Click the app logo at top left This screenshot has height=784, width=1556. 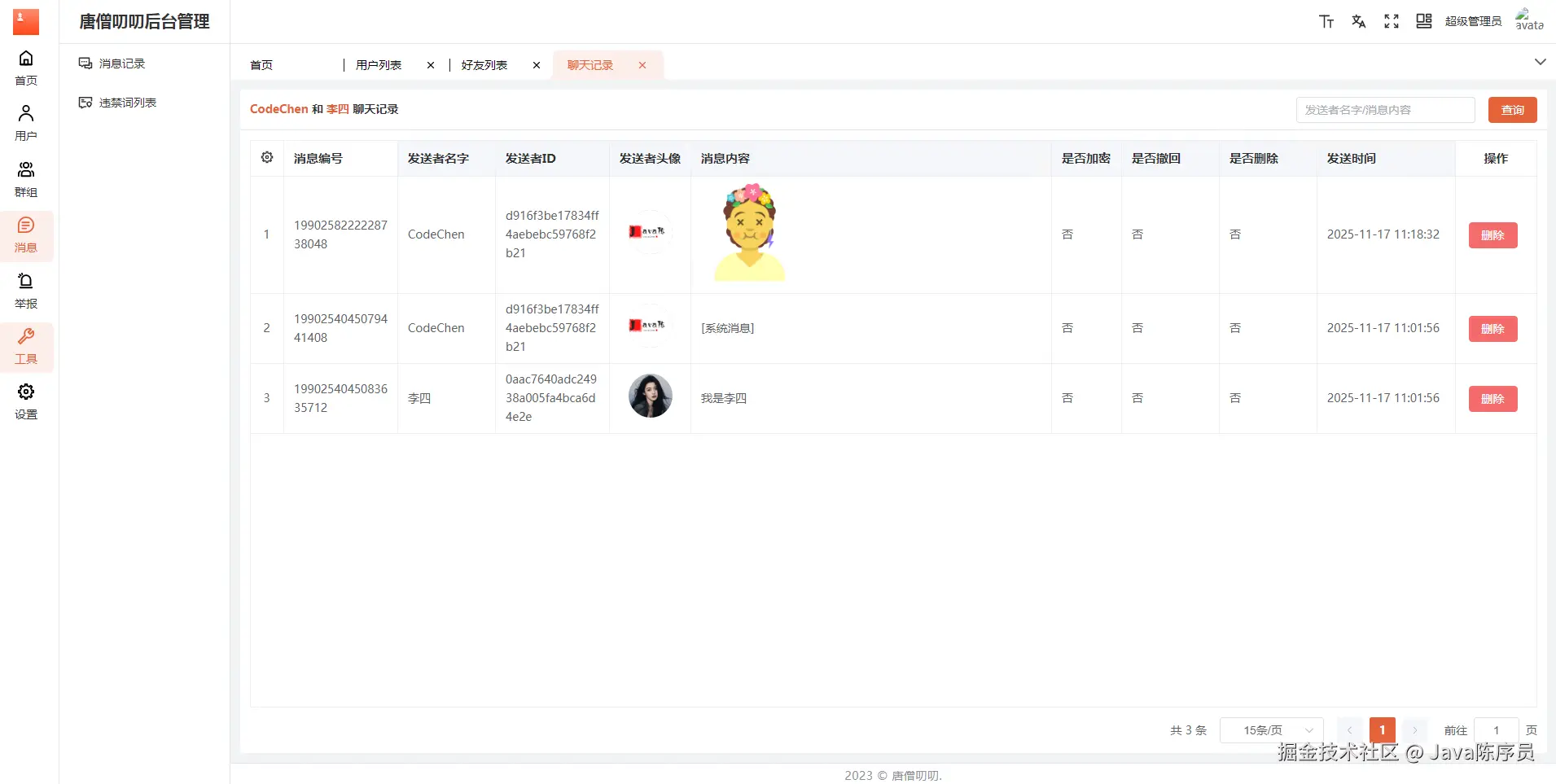coord(26,22)
